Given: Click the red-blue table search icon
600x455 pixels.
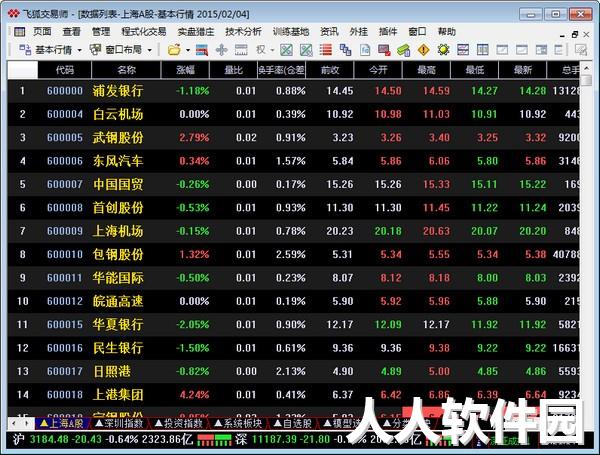Looking at the screenshot, I should [x=202, y=50].
